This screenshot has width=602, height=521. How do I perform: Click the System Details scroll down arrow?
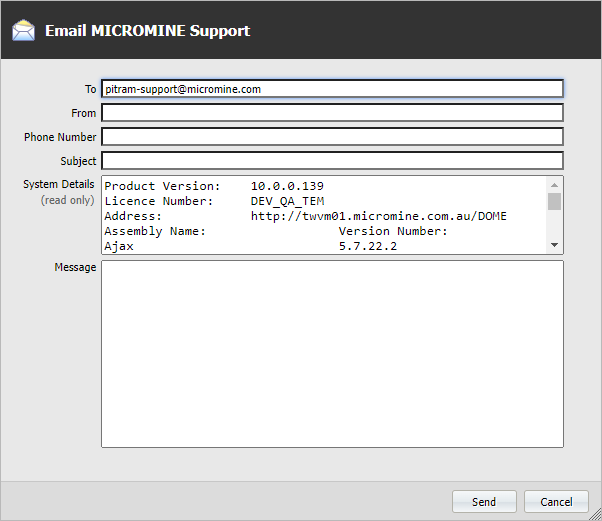tap(554, 245)
